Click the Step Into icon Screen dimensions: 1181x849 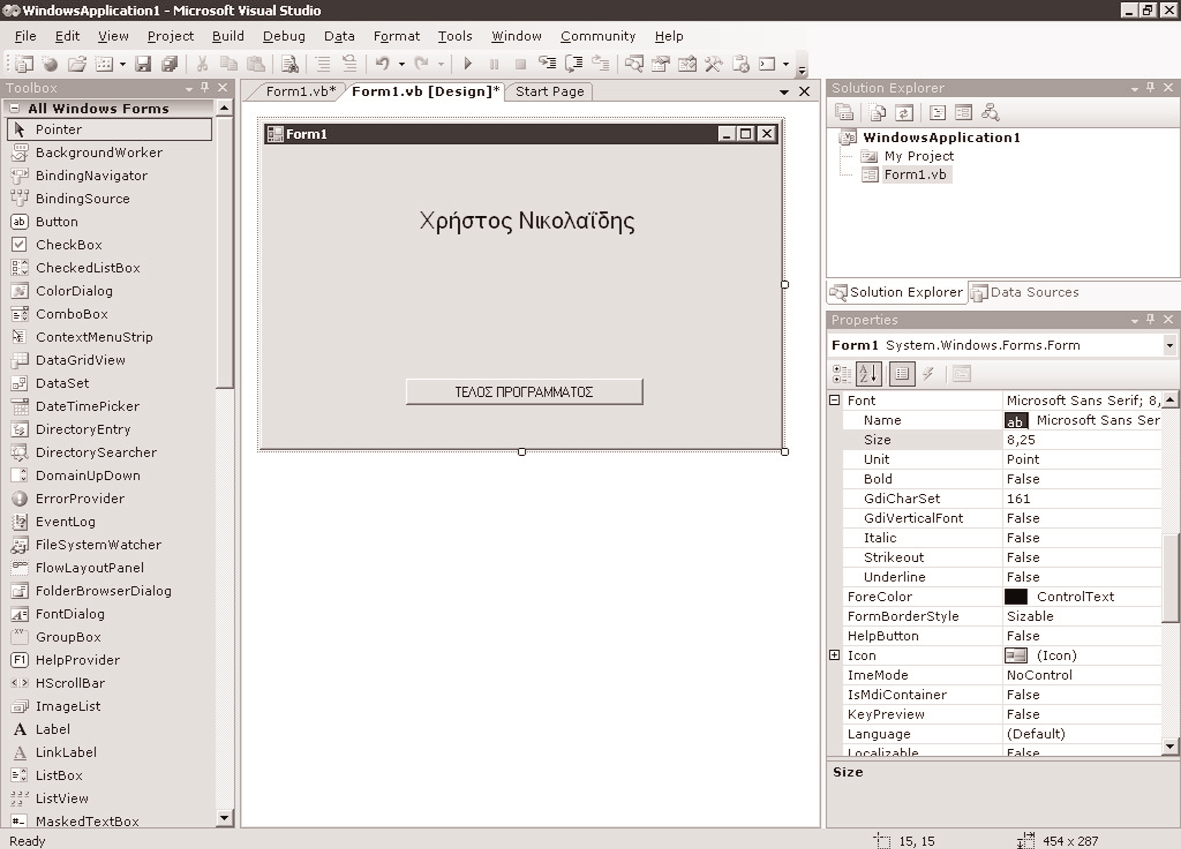(x=547, y=64)
